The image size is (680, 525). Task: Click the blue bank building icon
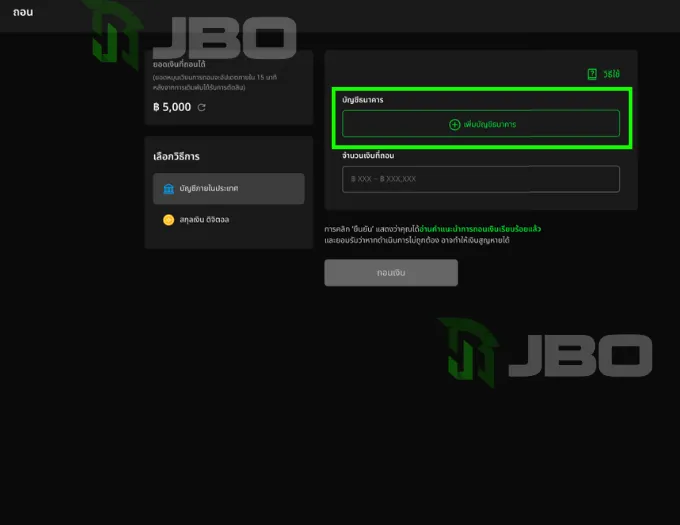point(168,189)
